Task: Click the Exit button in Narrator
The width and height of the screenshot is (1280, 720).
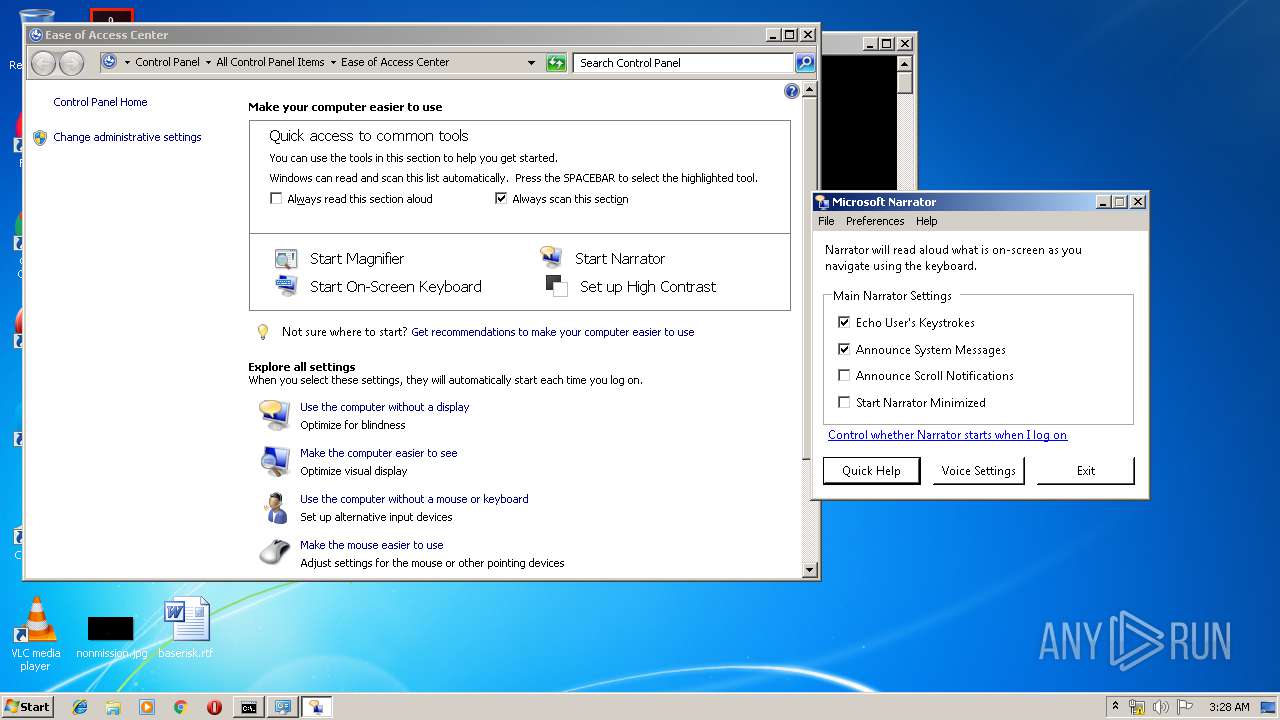Action: click(x=1086, y=471)
